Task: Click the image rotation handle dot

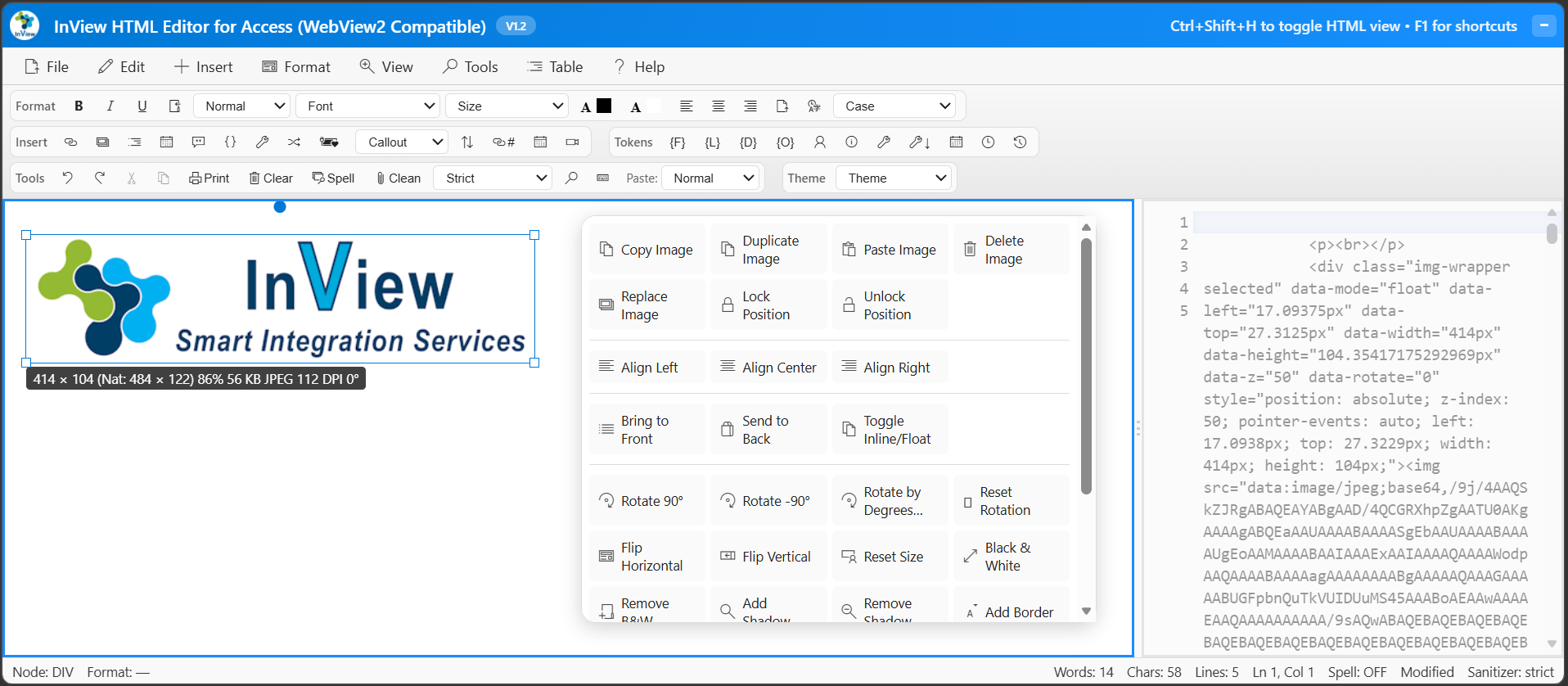Action: 280,207
